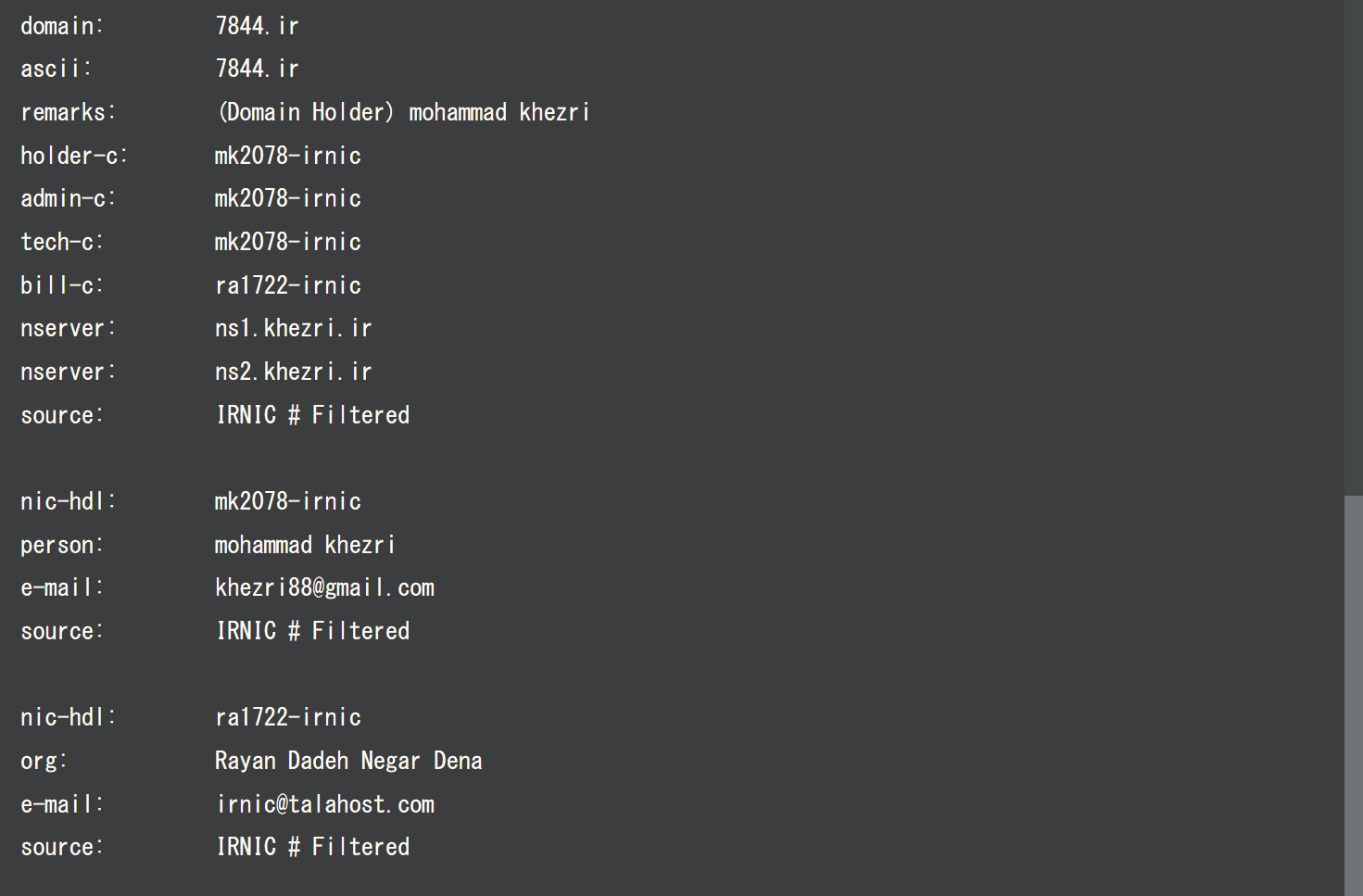Click the bill-c field label

(61, 285)
